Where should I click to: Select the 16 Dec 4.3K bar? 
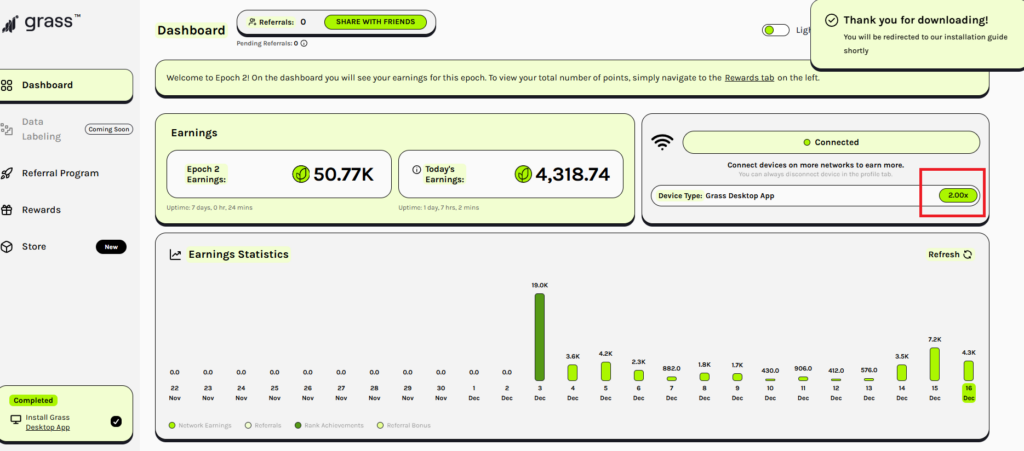(x=968, y=371)
